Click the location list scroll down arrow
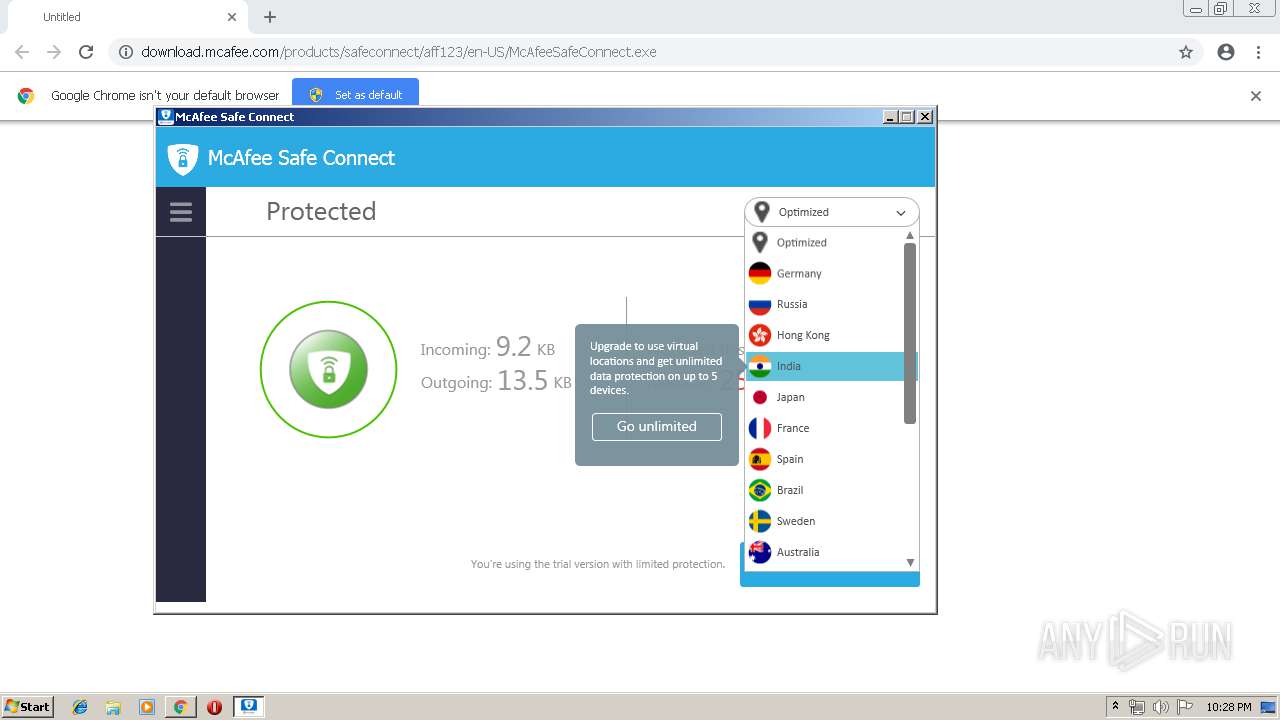The width and height of the screenshot is (1280, 720). coord(910,562)
